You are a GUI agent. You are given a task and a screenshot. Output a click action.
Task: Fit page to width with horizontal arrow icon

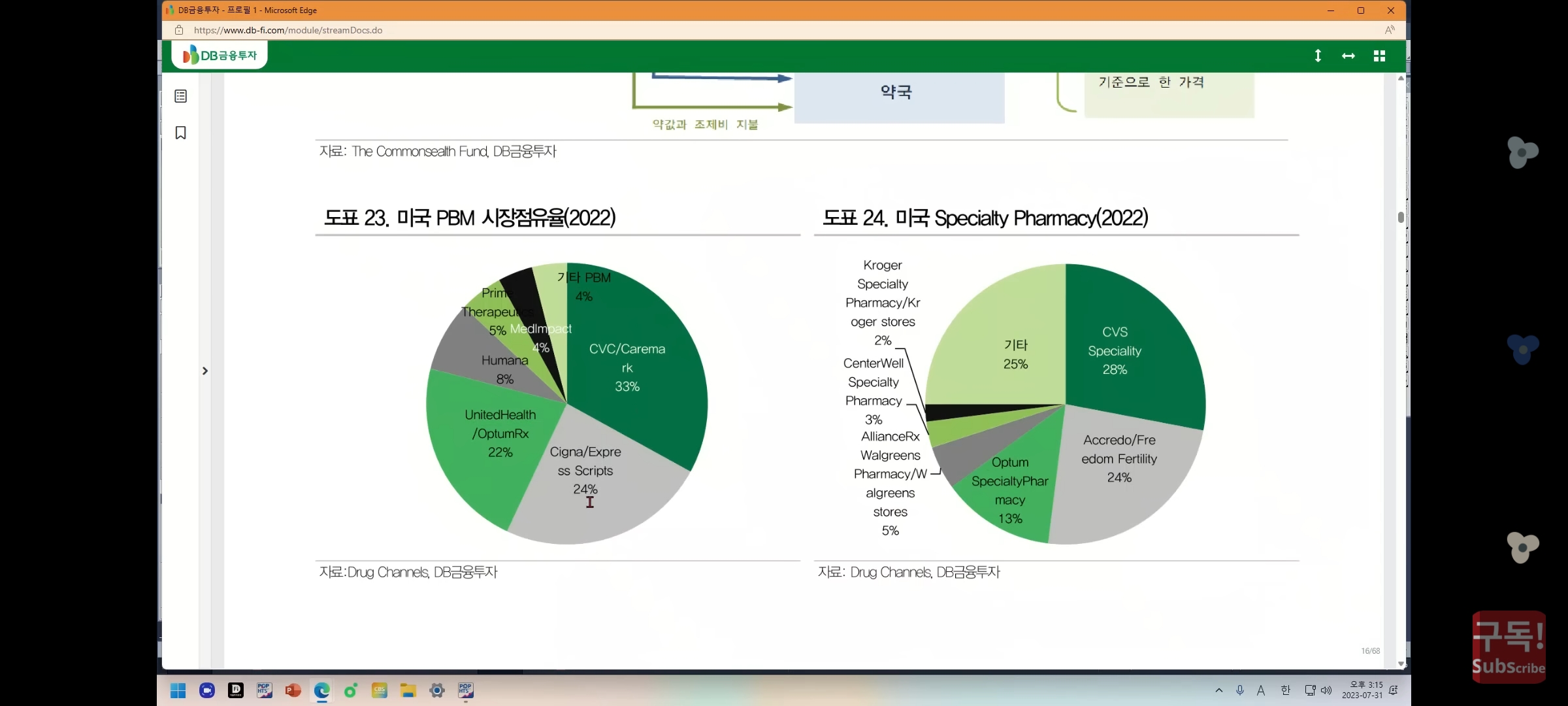[x=1348, y=56]
